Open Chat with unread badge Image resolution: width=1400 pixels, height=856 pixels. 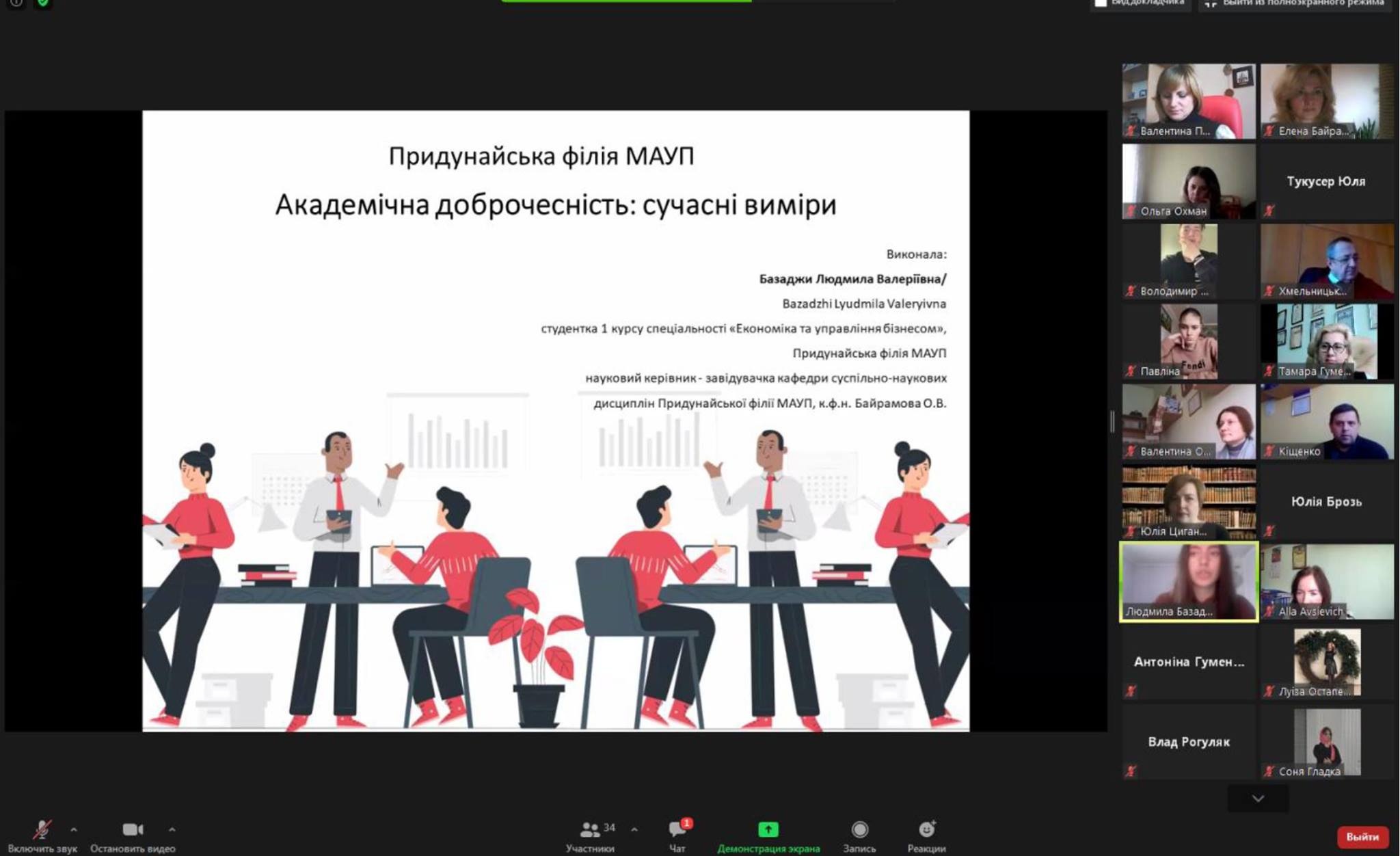coord(677,829)
